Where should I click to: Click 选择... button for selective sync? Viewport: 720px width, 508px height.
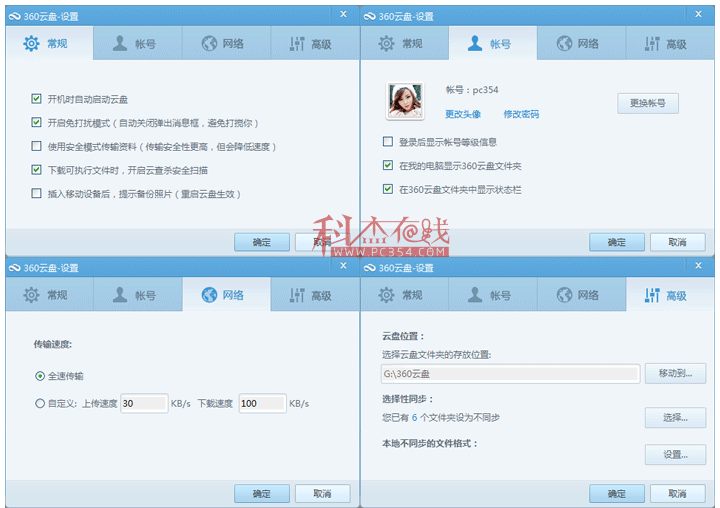click(675, 418)
